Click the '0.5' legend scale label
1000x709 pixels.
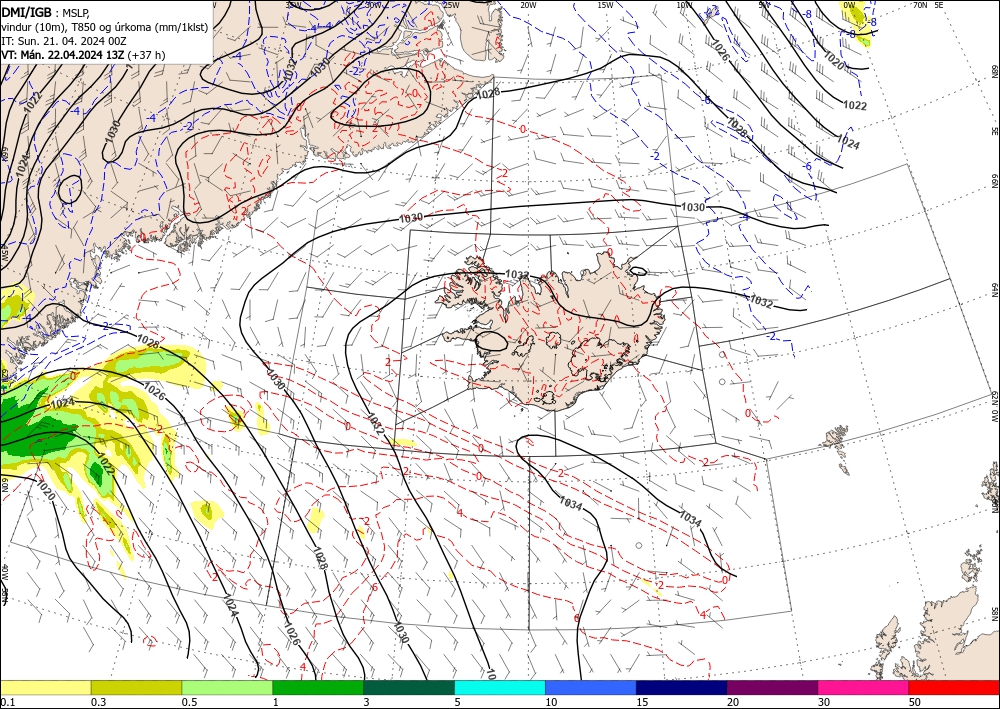(189, 702)
